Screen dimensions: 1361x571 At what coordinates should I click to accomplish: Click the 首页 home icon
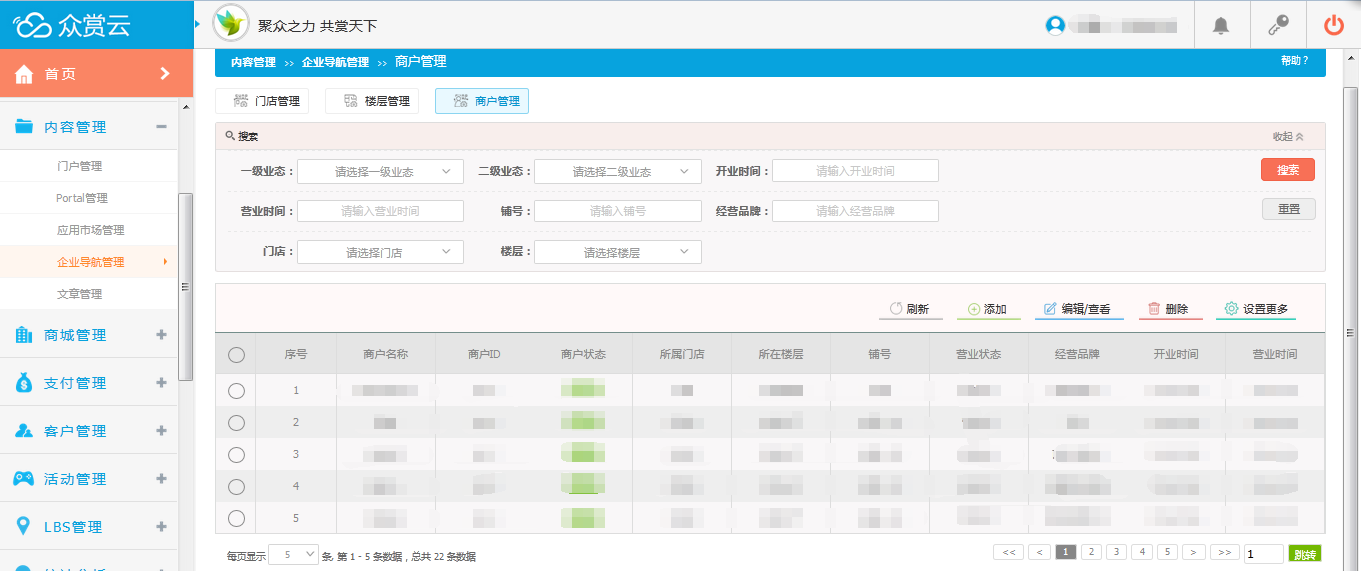coord(25,74)
